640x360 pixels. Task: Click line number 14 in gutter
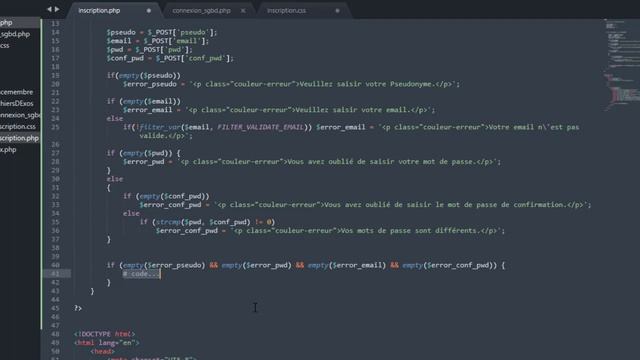[x=56, y=32]
